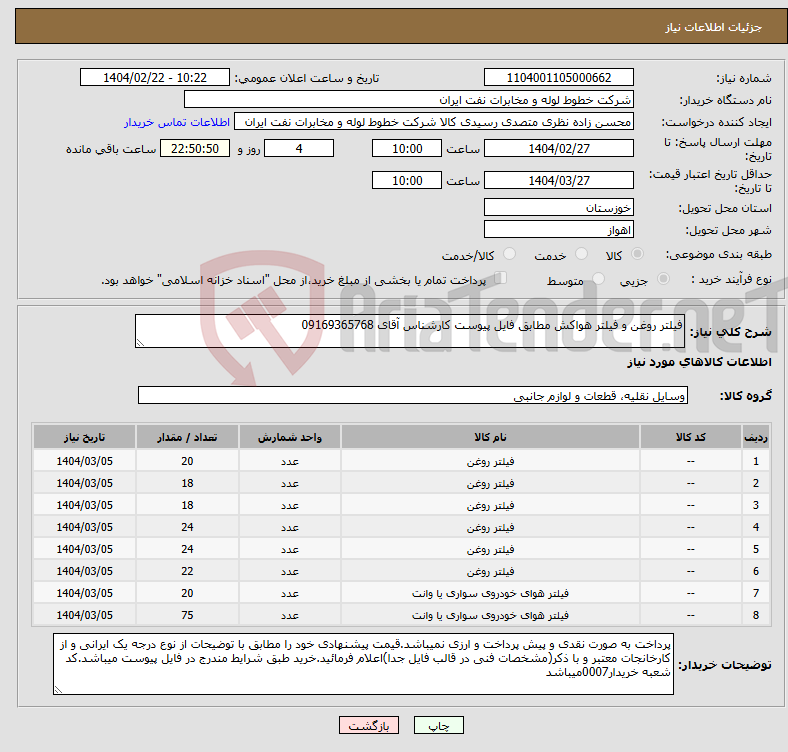Click quantity 75 in row 8
Screen dimensions: 788x752
(187, 615)
